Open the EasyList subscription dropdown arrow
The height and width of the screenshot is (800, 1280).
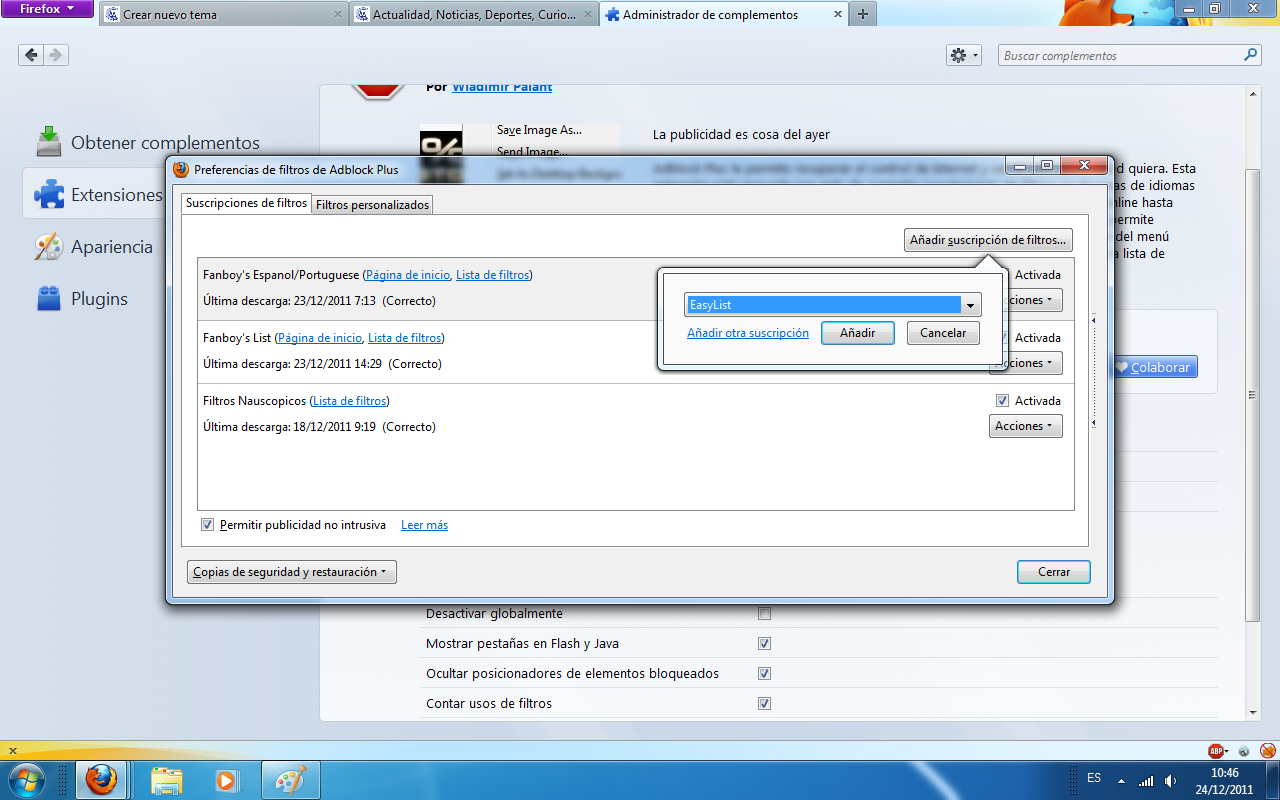(x=970, y=305)
